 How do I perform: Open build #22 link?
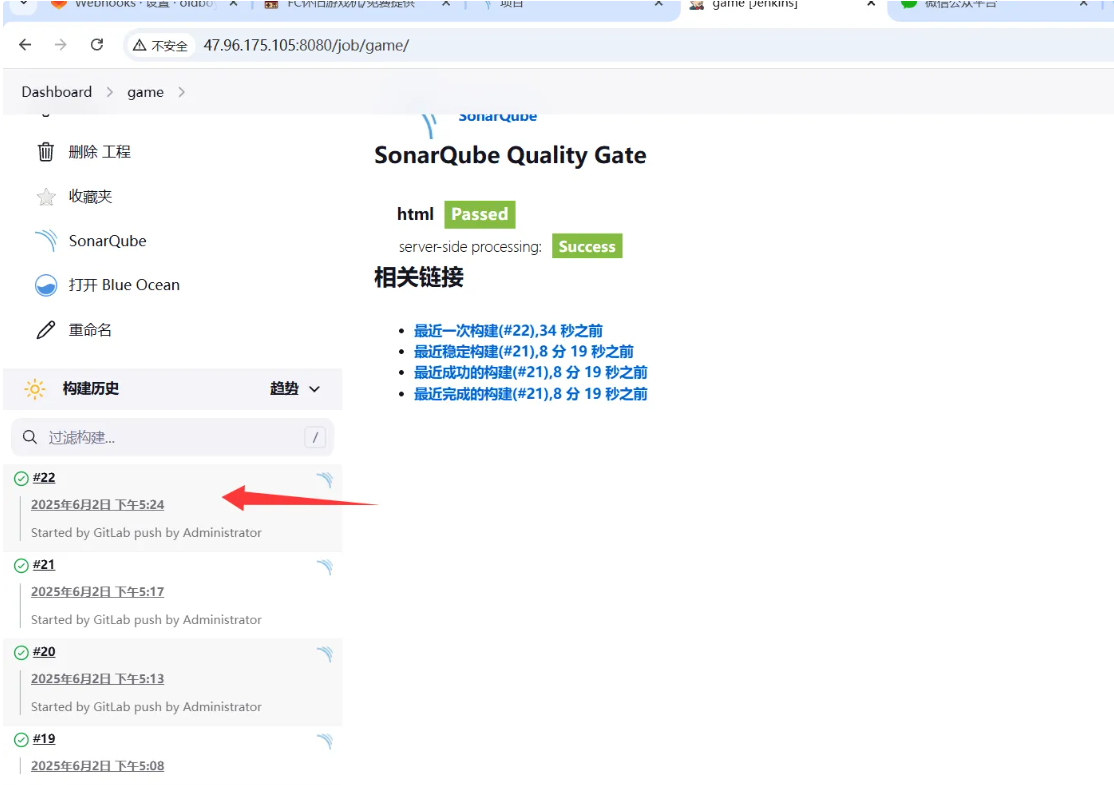pyautogui.click(x=44, y=477)
